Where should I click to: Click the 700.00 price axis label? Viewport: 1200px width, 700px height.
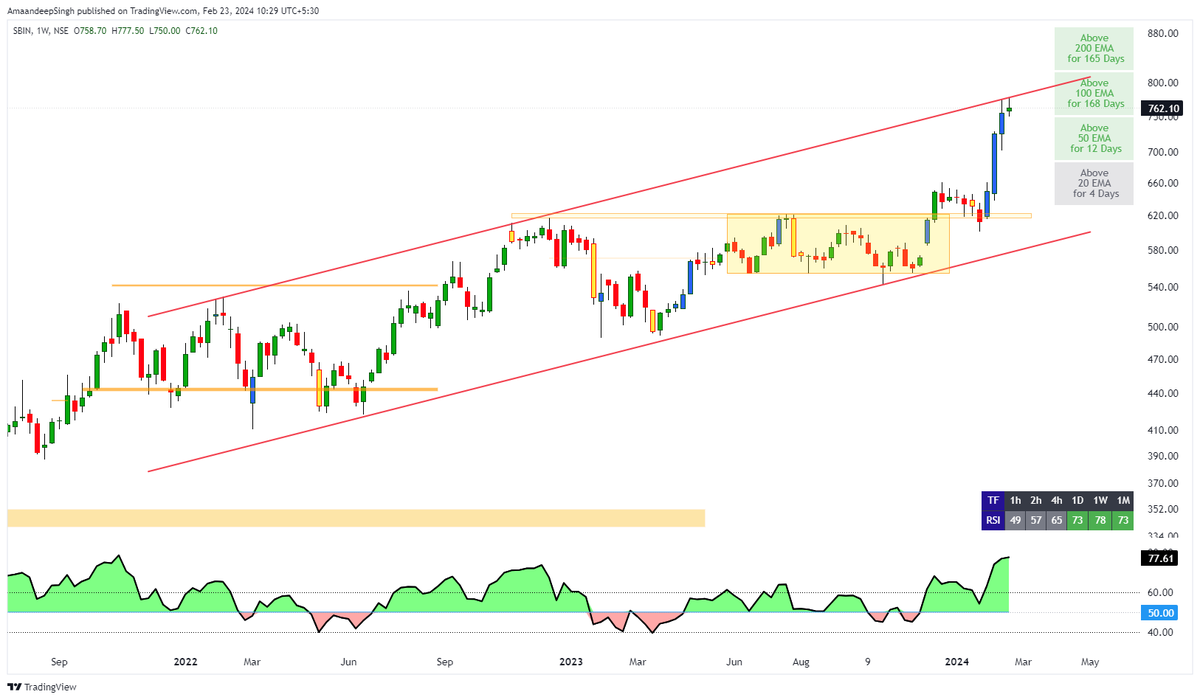(1164, 152)
